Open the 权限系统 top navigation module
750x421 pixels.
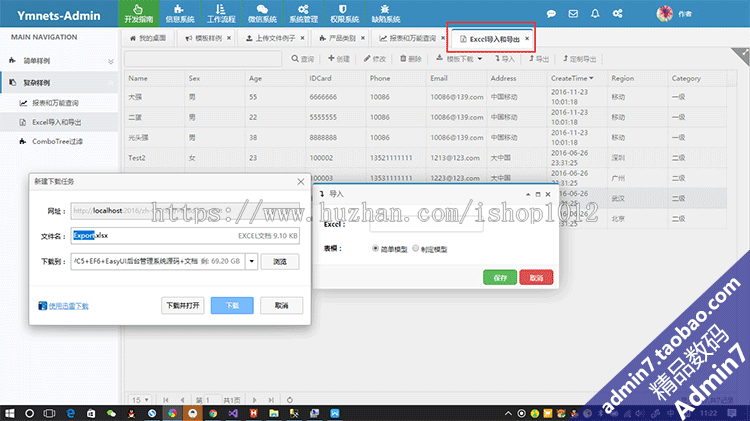(x=344, y=13)
